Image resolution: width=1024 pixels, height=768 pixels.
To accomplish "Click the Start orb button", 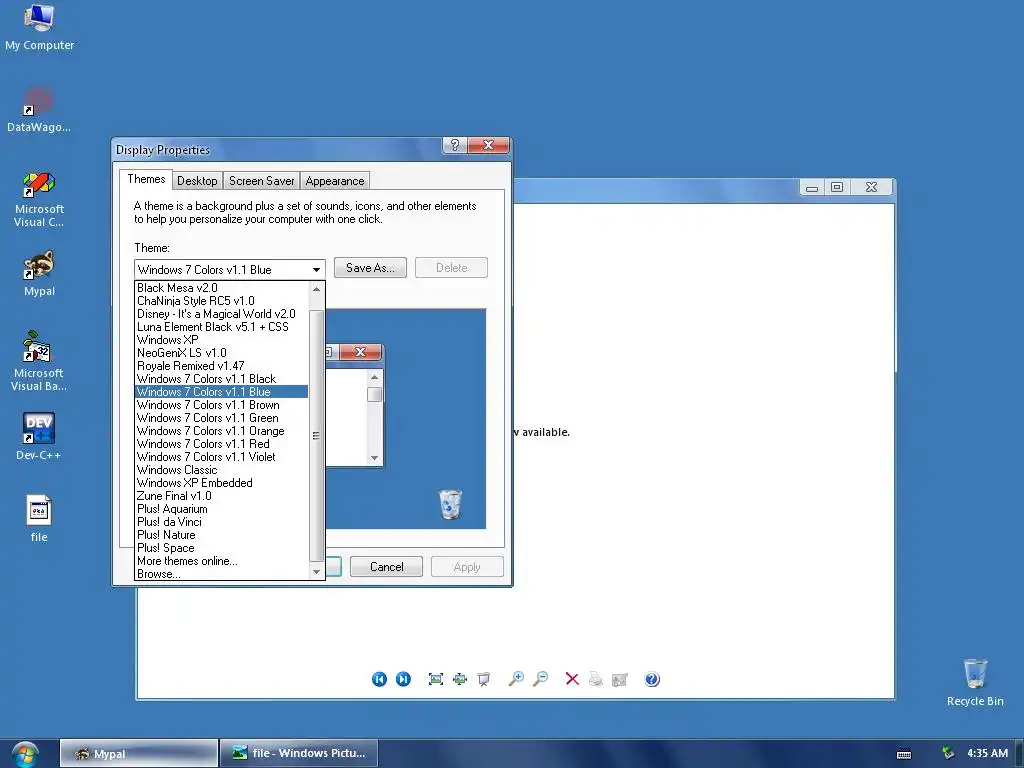I will coord(25,754).
